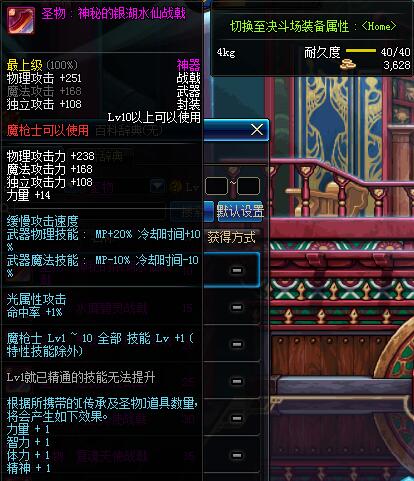
Task: Click the dimmed search text field
Action: (83, 211)
